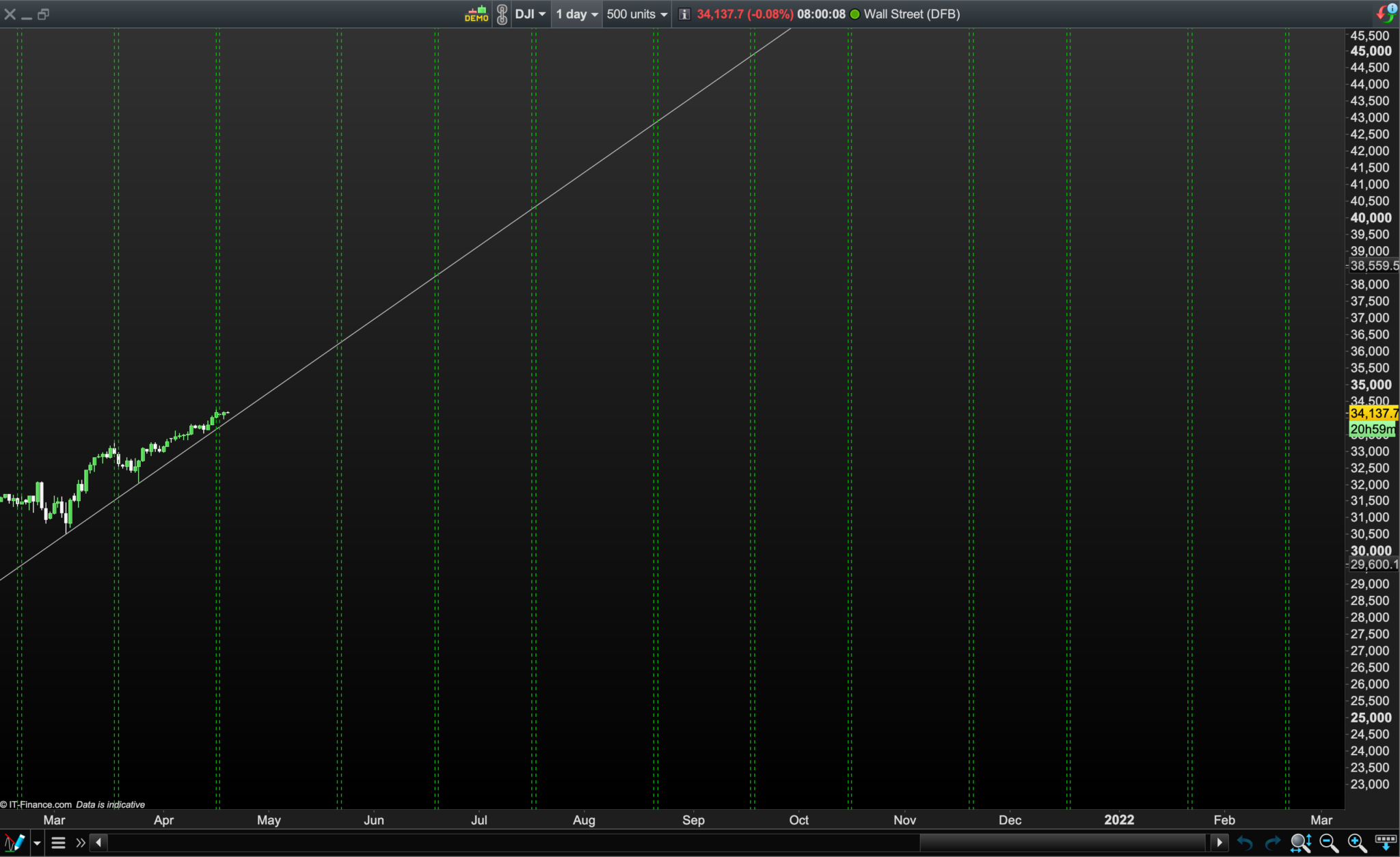
Task: Click the undo arrow icon
Action: (x=1244, y=843)
